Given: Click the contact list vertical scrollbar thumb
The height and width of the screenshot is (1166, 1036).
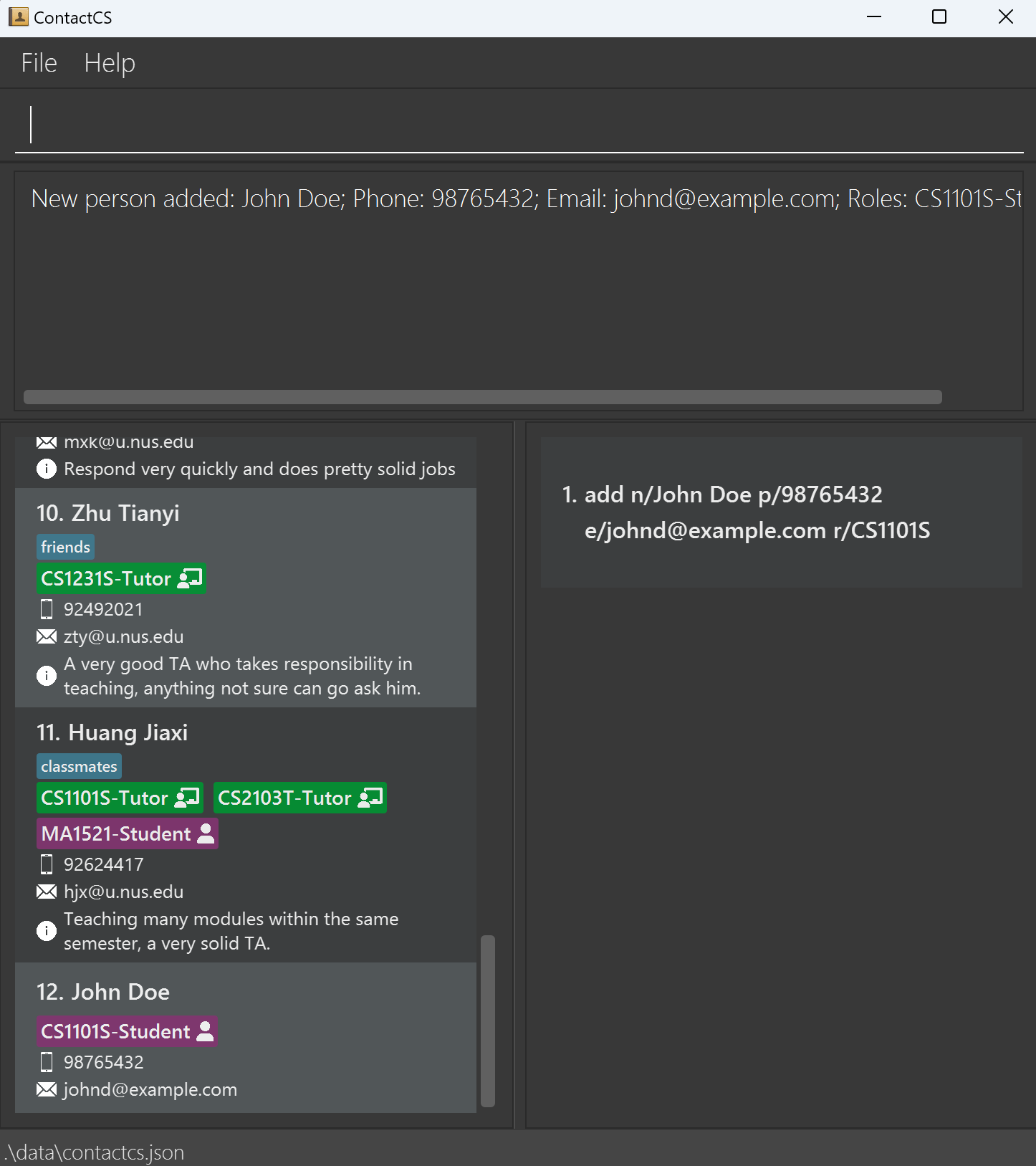Looking at the screenshot, I should click(x=488, y=1021).
